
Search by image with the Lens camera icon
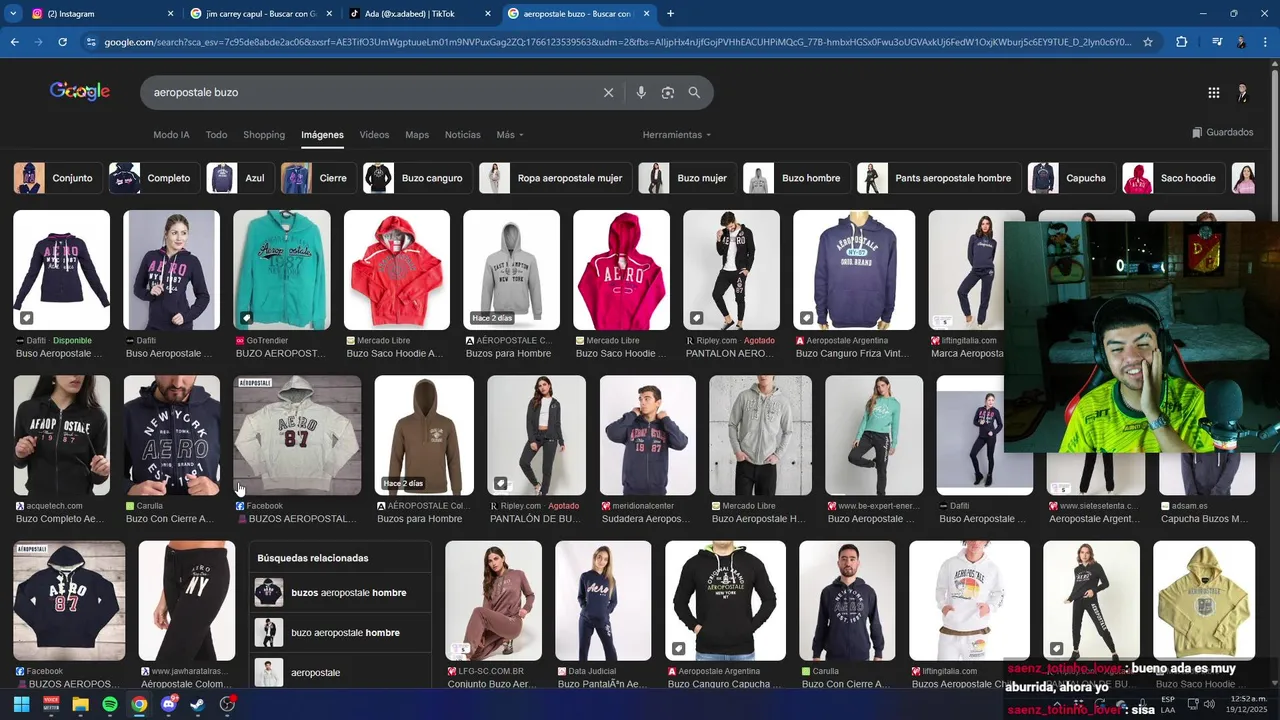pyautogui.click(x=668, y=92)
